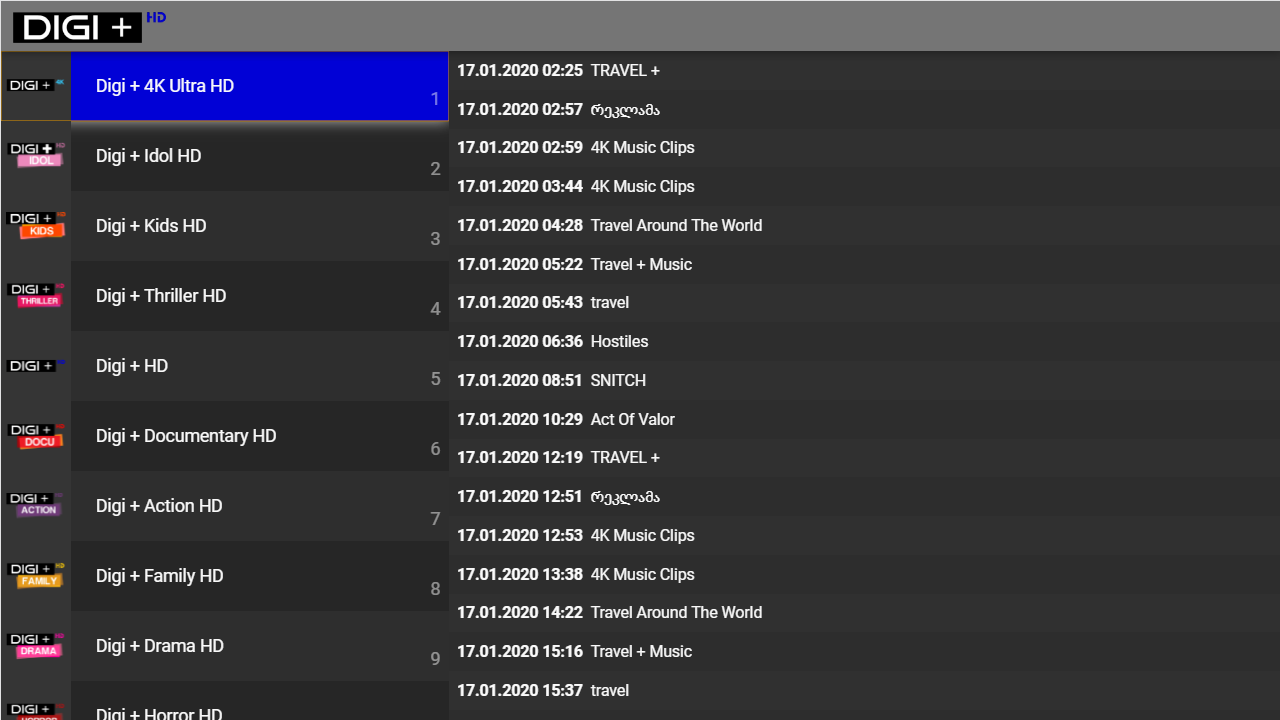Click the Digi + 4K channel logo

click(36, 85)
